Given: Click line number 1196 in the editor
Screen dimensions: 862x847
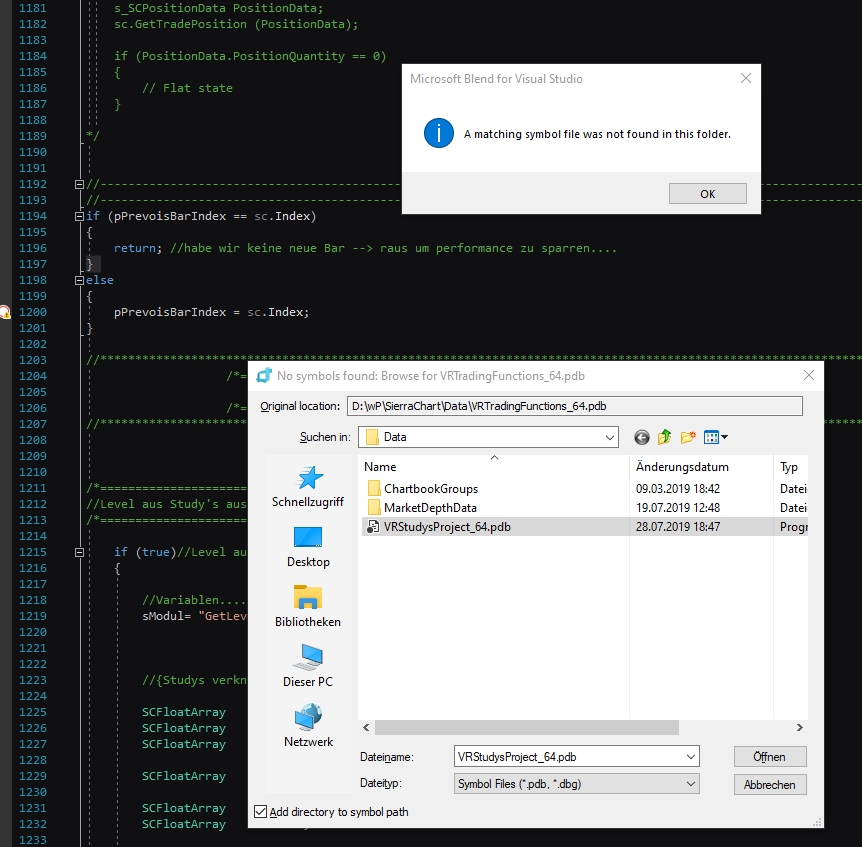Looking at the screenshot, I should click(x=33, y=248).
